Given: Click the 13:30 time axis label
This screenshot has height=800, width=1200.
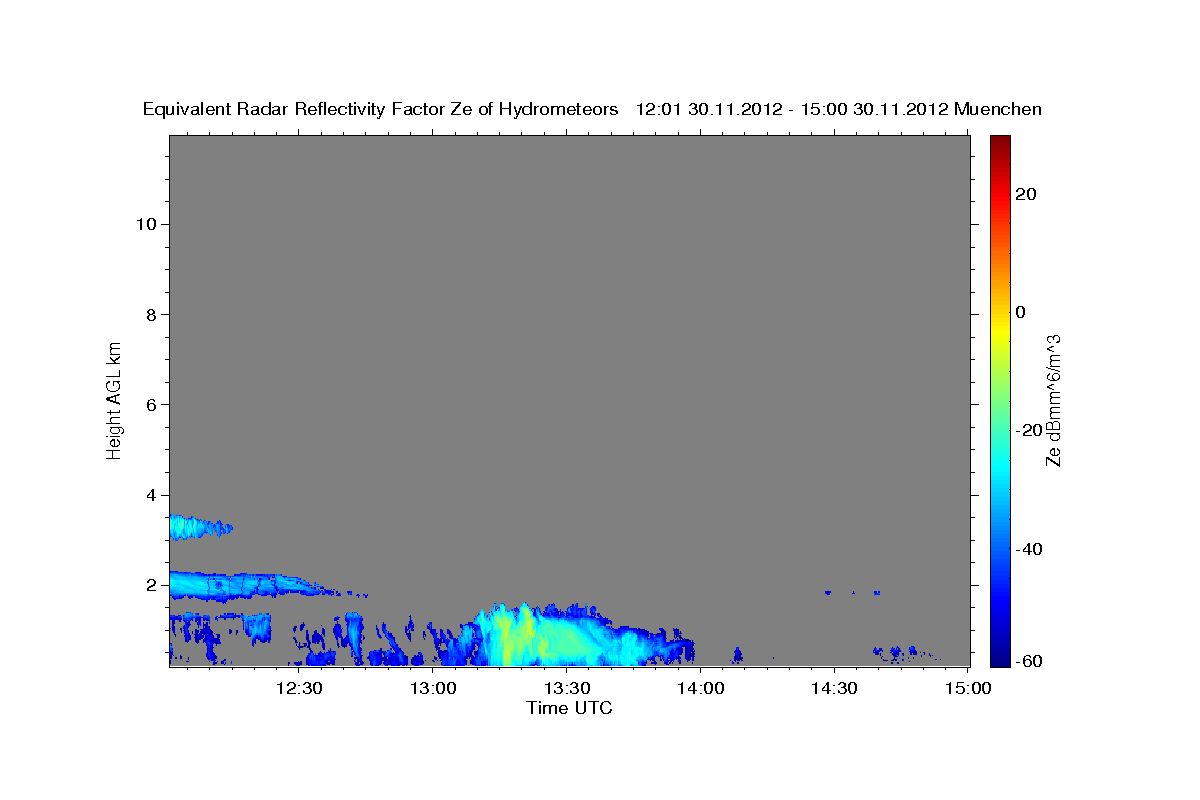Looking at the screenshot, I should pos(568,688).
